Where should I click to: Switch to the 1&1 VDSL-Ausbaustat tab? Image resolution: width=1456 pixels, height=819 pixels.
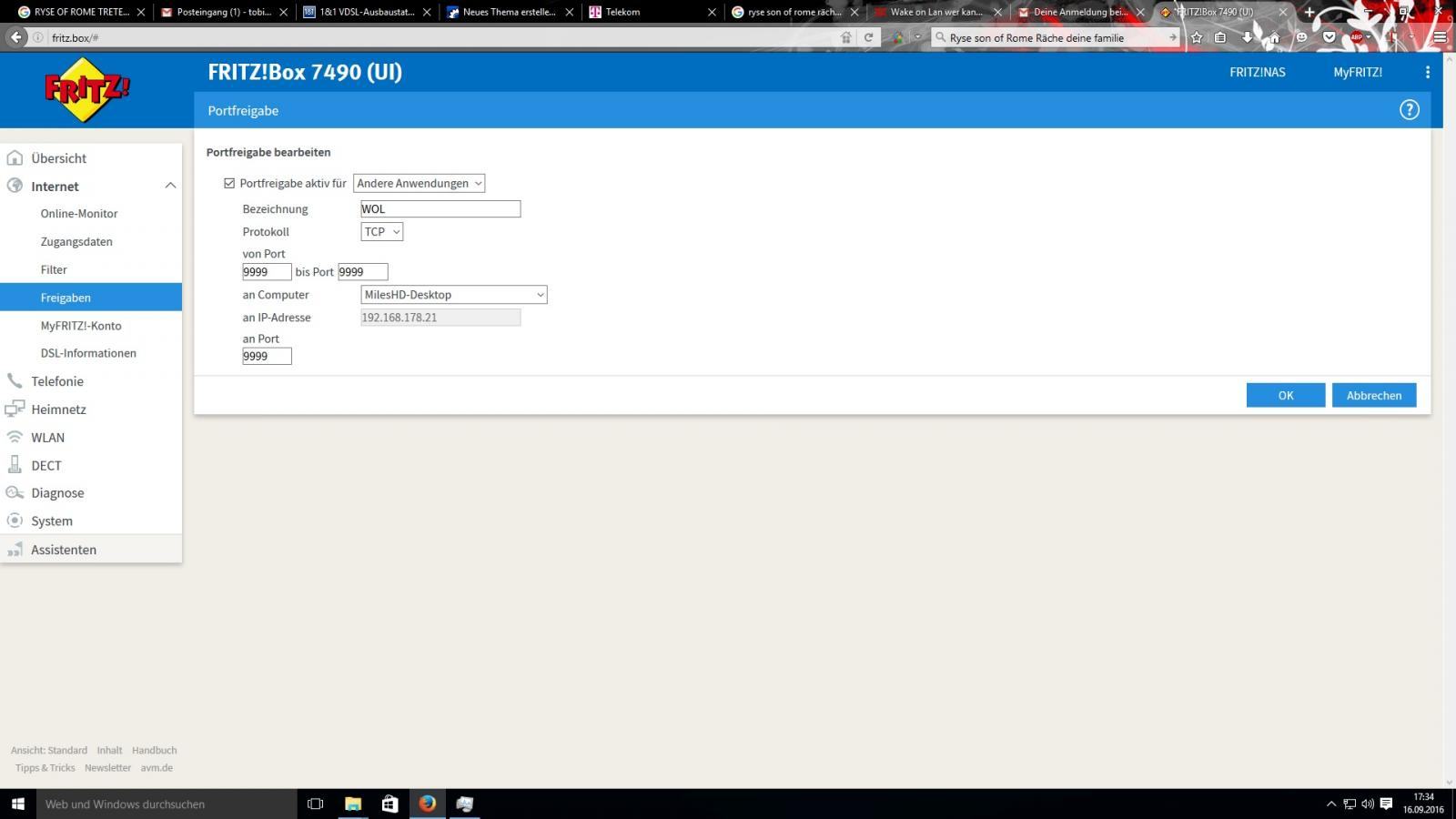(x=367, y=12)
